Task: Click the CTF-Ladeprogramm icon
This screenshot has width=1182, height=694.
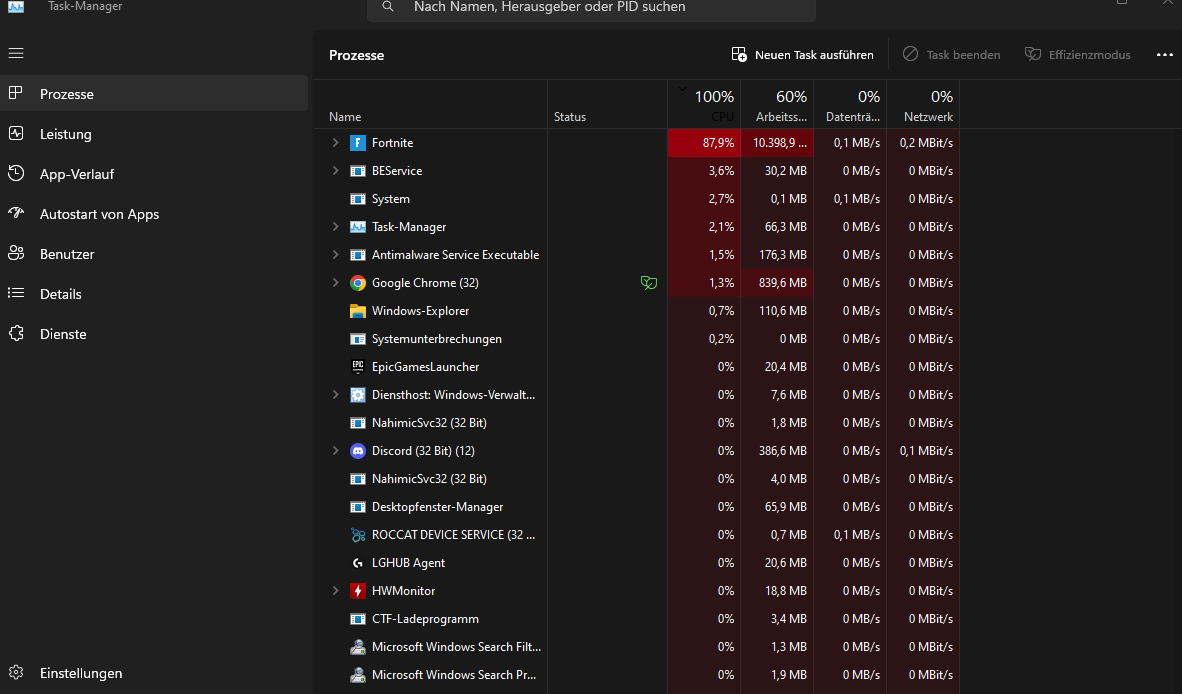Action: coord(358,619)
